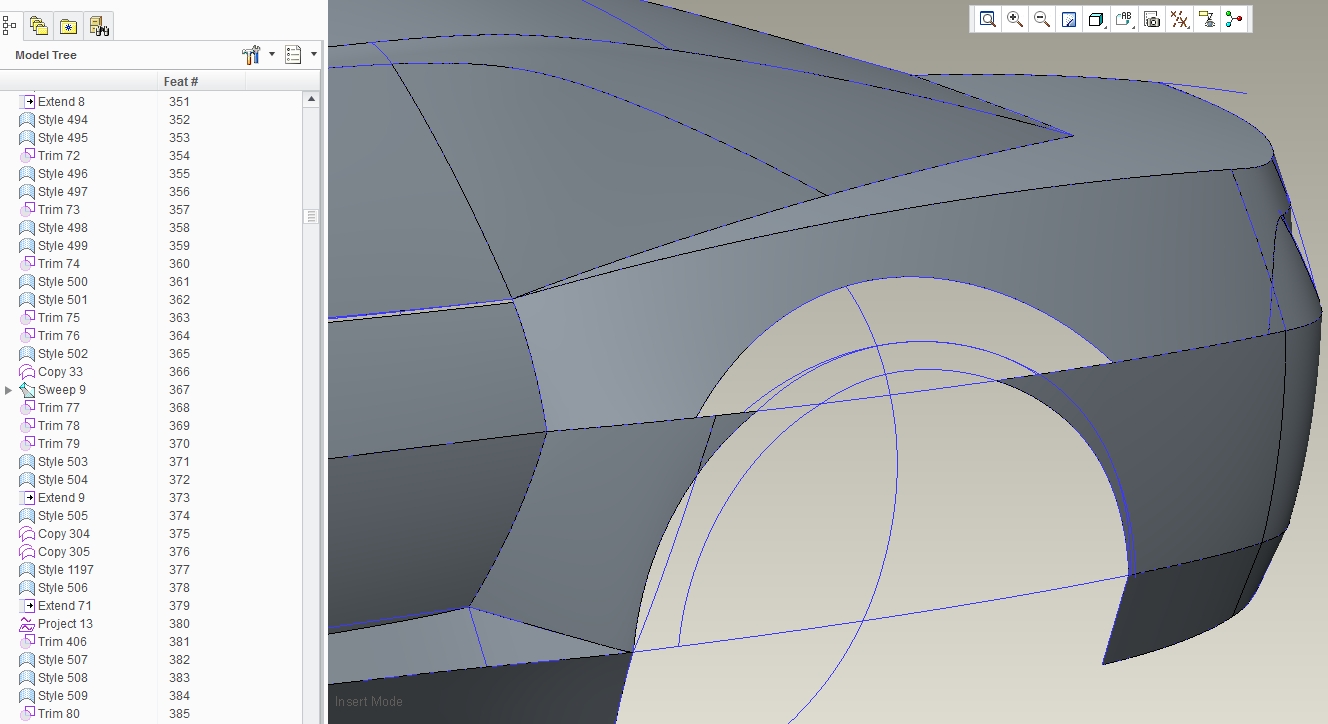Toggle the Spin Center display

pos(1234,19)
